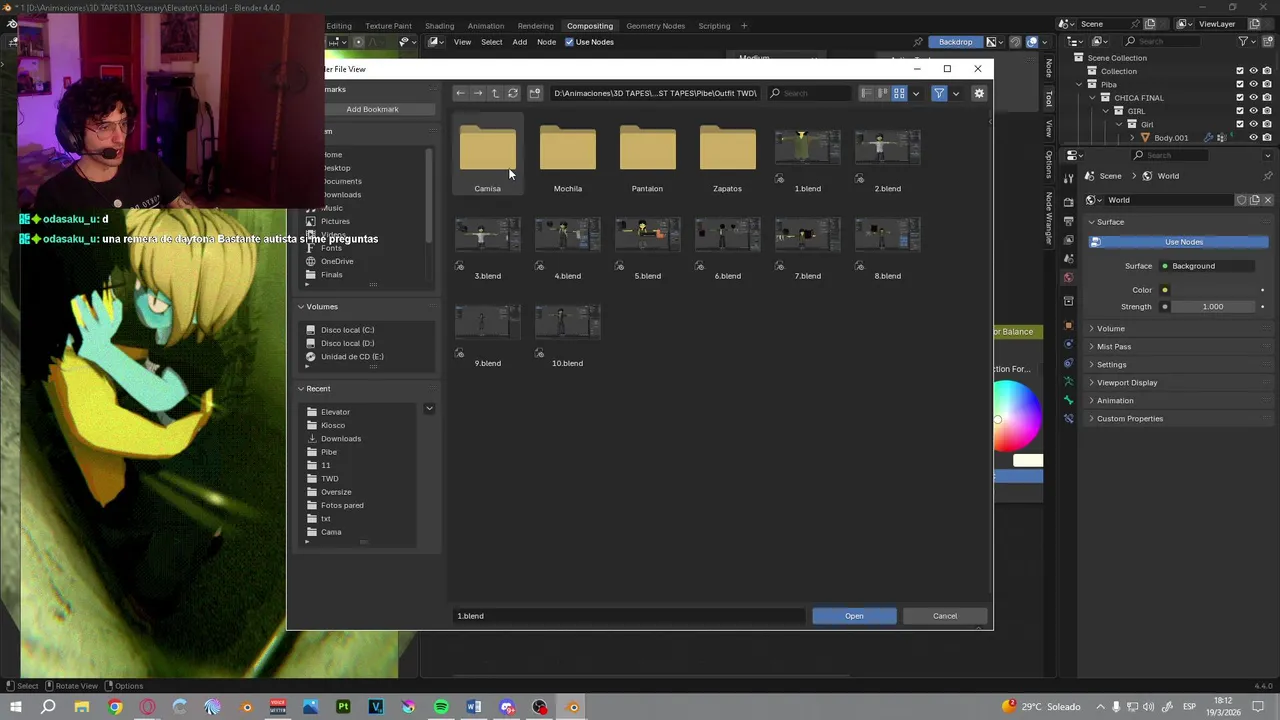Exclude Collection from view layer checkbox
The height and width of the screenshot is (720, 1280).
(x=1240, y=71)
